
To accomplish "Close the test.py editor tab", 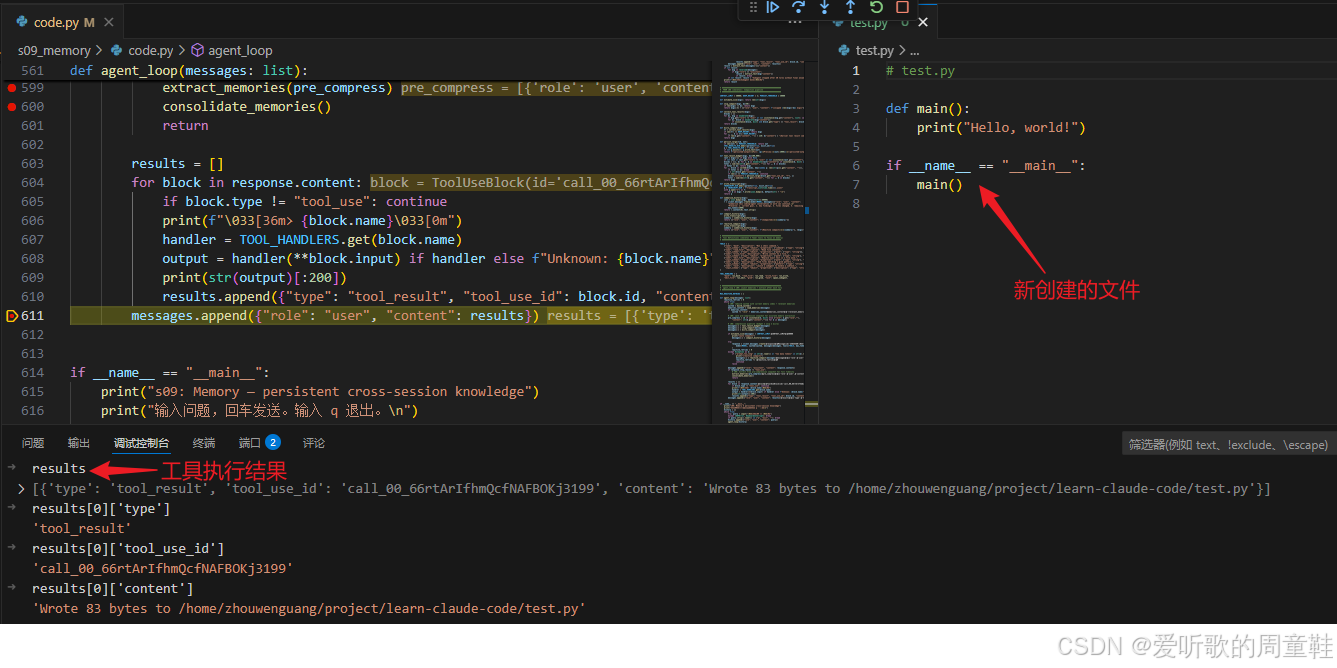I will pos(923,22).
